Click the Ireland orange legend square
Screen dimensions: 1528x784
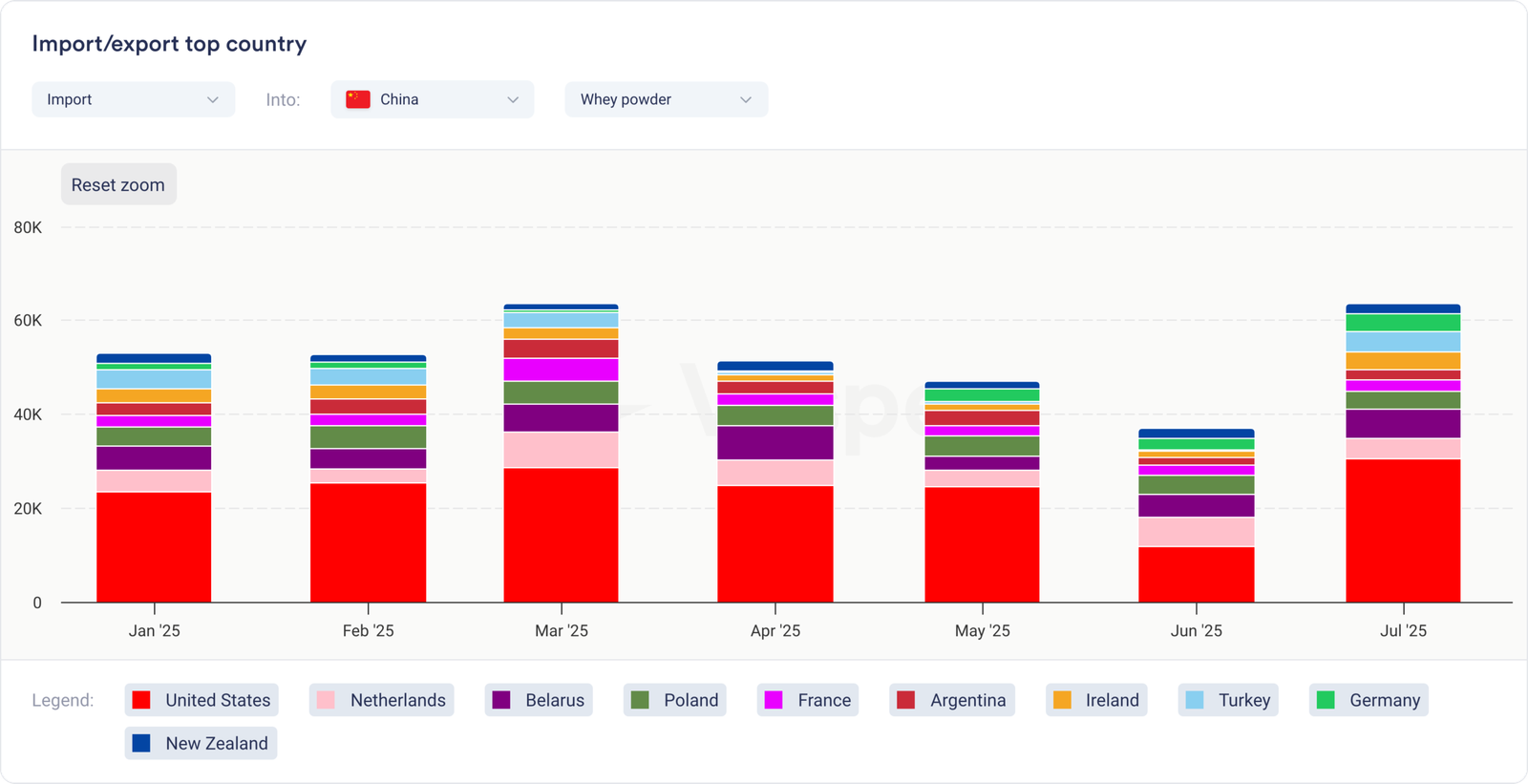point(1062,700)
